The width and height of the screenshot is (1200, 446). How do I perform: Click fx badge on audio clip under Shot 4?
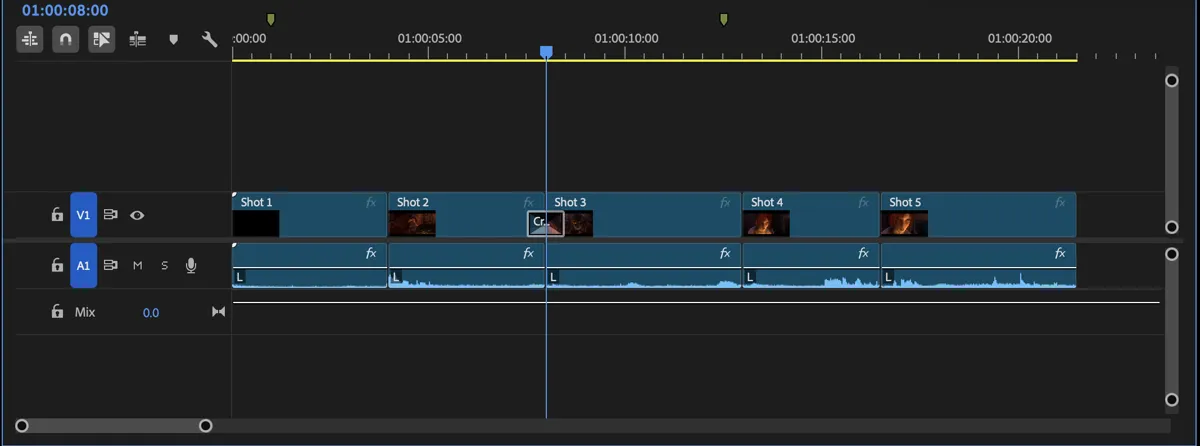coord(863,253)
